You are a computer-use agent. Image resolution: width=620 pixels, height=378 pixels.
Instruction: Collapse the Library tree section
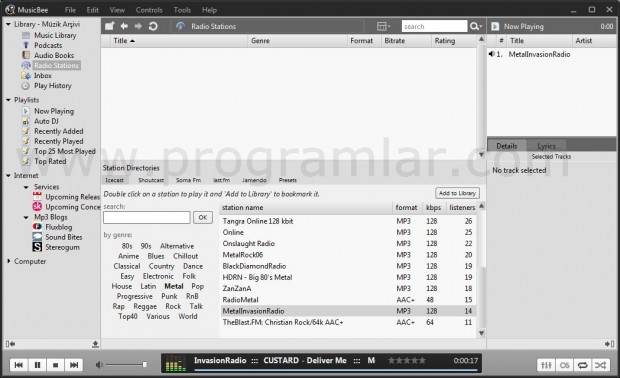point(8,25)
